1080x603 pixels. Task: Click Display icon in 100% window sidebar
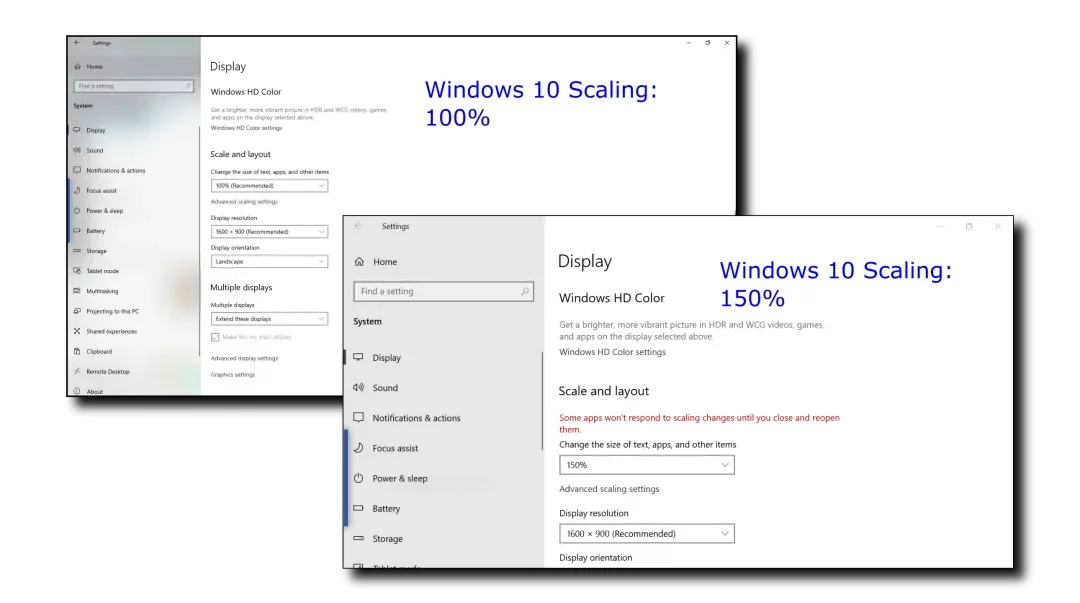click(x=77, y=130)
